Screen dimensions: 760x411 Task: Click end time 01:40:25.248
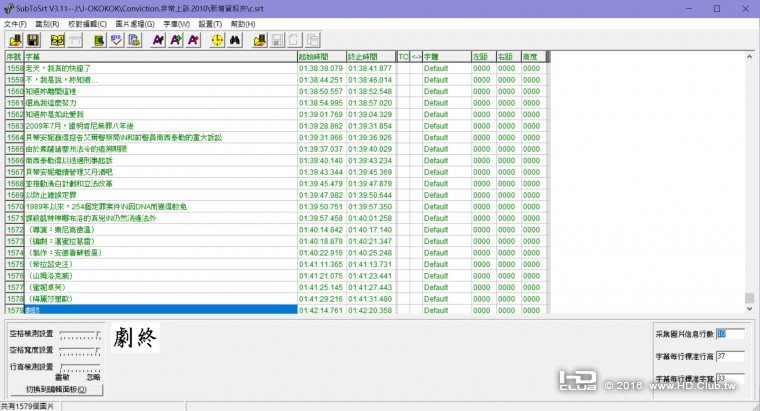pyautogui.click(x=370, y=253)
